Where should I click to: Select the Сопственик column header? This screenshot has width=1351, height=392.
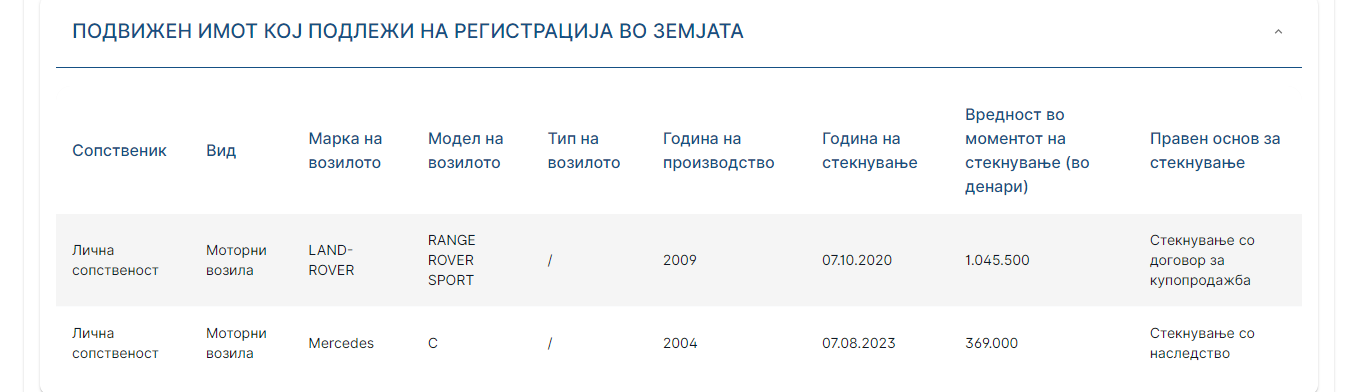119,151
